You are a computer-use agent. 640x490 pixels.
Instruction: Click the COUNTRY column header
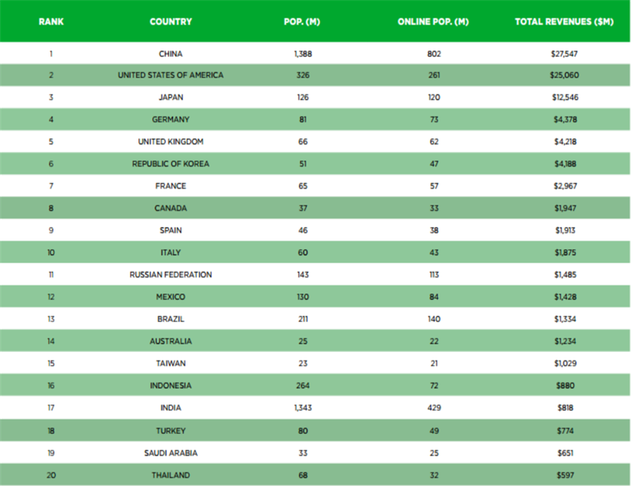tap(171, 22)
